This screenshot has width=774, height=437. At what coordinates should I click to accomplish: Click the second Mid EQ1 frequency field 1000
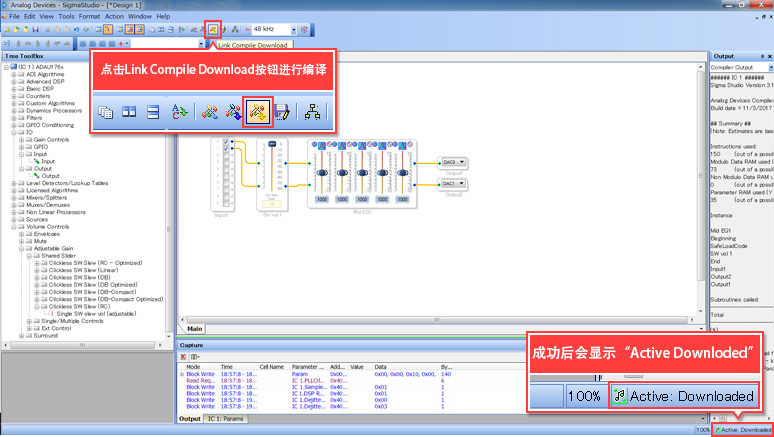pos(342,199)
